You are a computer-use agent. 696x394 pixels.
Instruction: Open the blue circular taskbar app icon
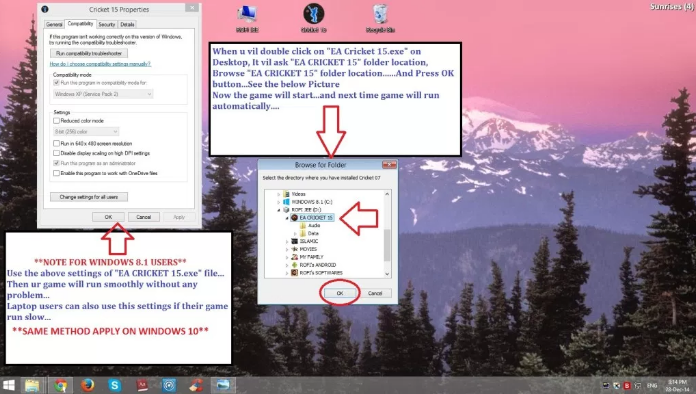[169, 385]
